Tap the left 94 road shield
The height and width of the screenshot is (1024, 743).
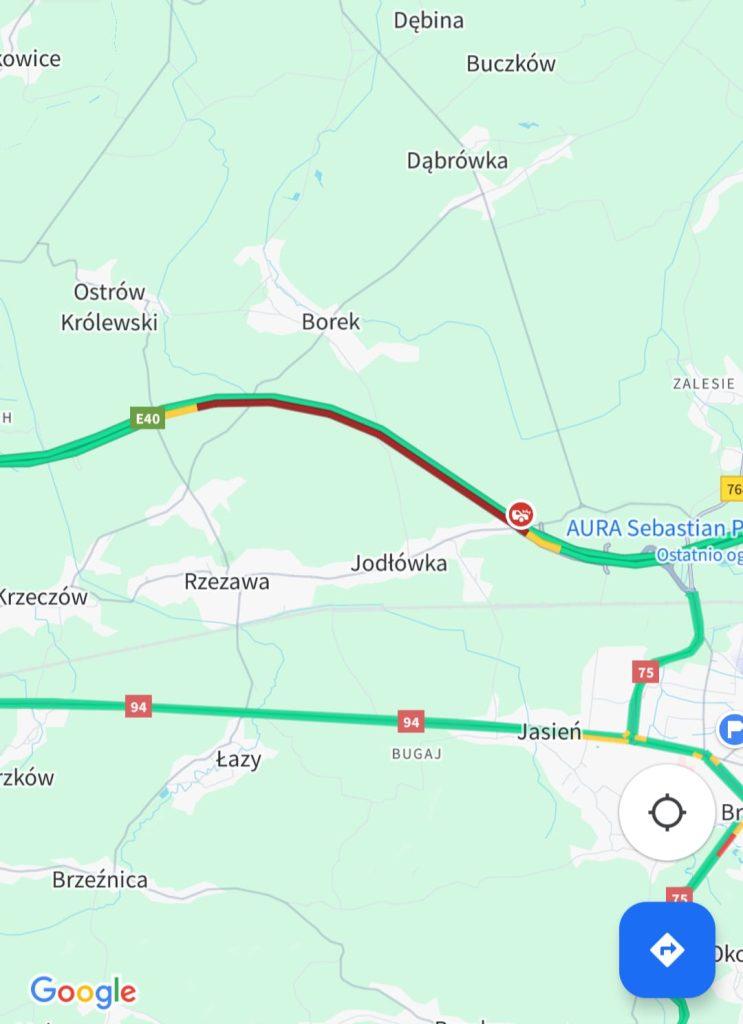138,707
